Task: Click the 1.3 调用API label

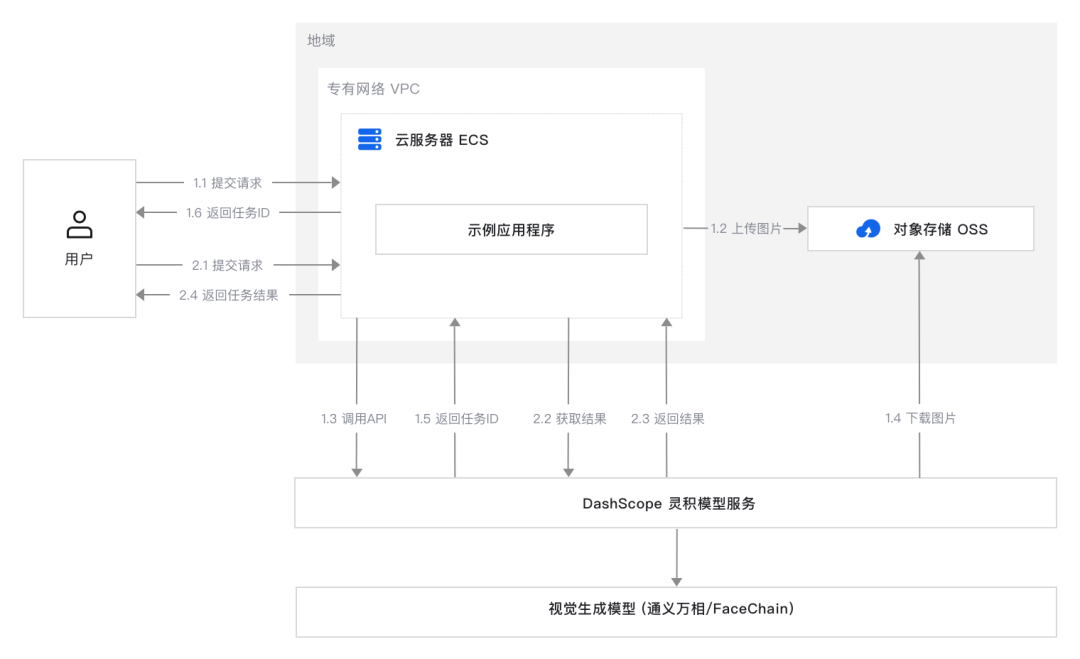Action: point(354,419)
